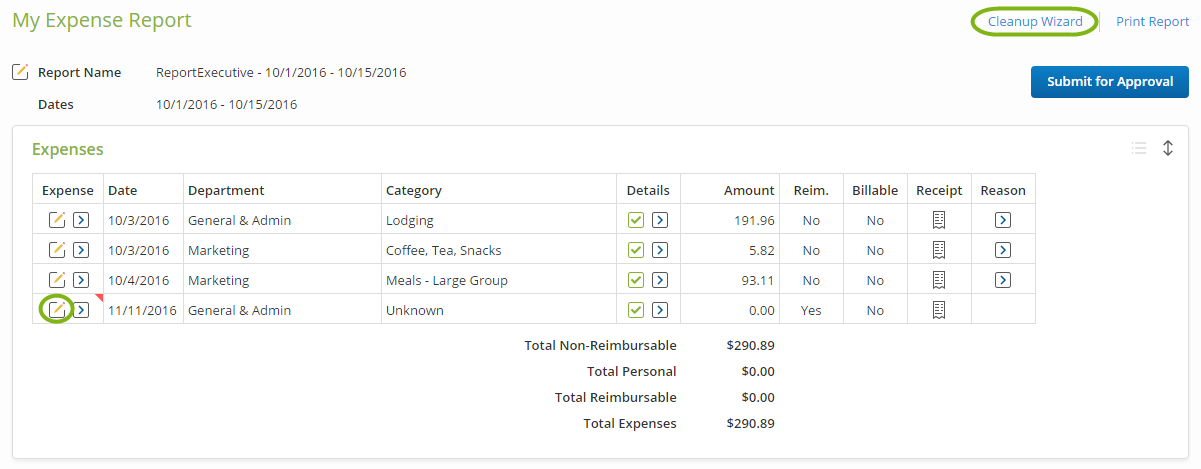Screen dimensions: 1201x469
Task: Sort expenses by Category column header
Action: (x=413, y=190)
